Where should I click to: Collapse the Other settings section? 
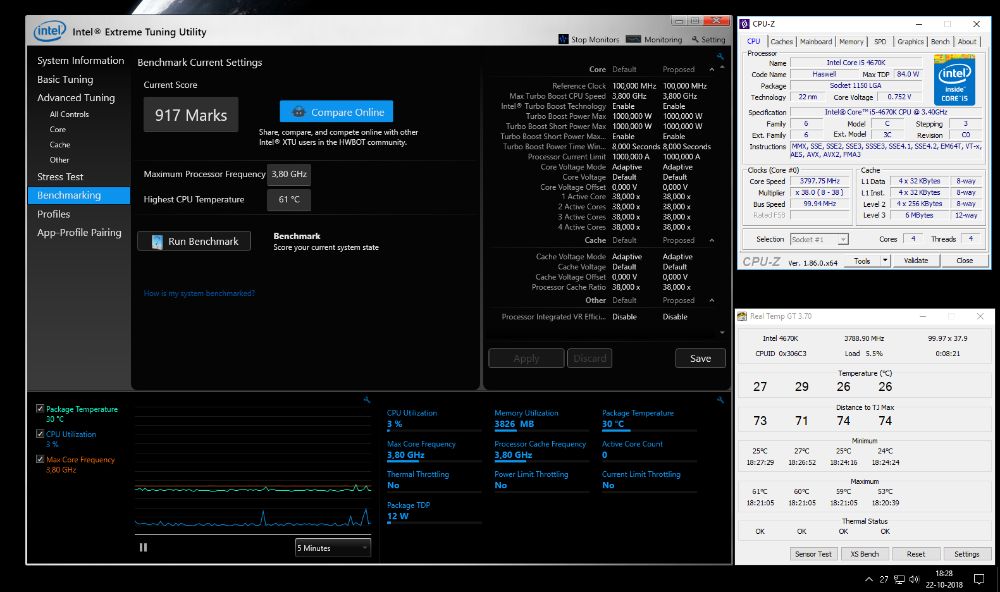pos(712,300)
